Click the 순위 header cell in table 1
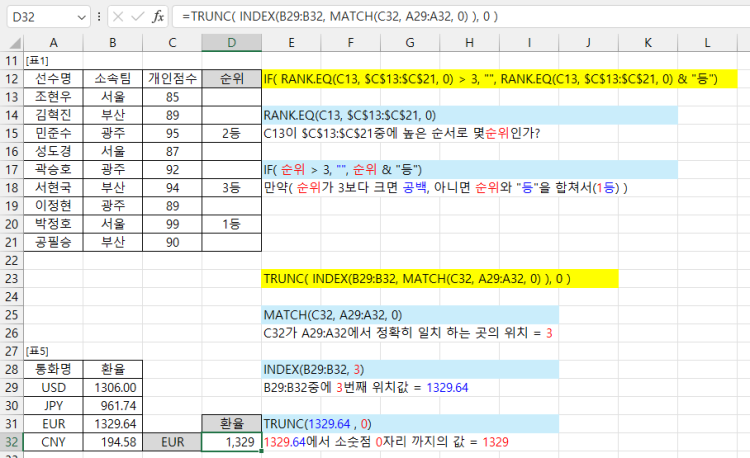 pos(231,79)
